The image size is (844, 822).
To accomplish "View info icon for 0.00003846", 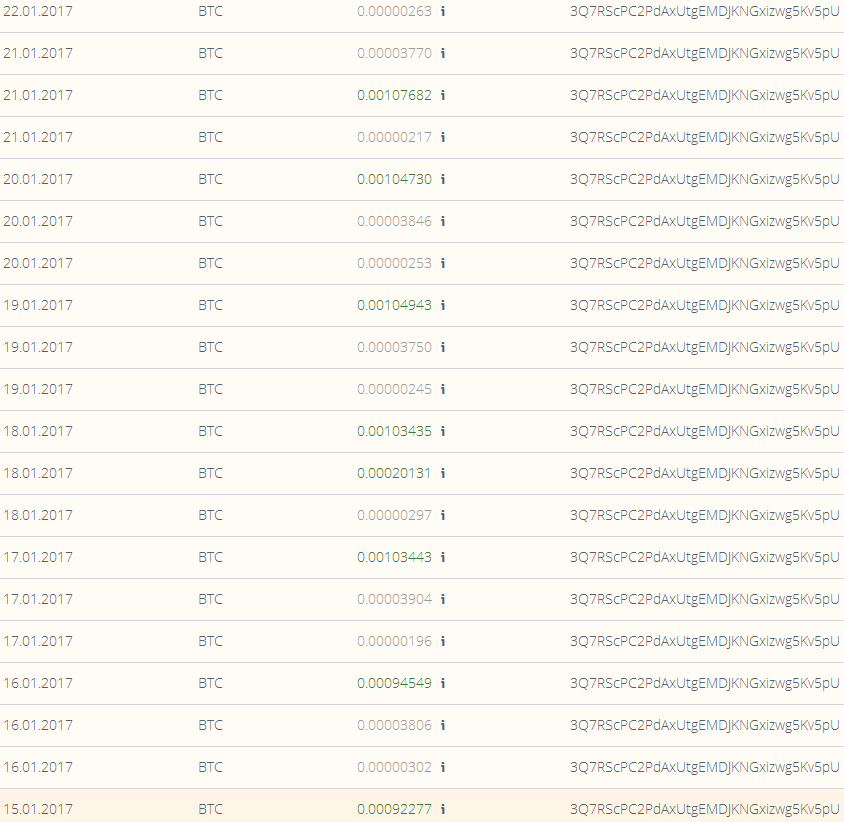I will click(x=443, y=221).
